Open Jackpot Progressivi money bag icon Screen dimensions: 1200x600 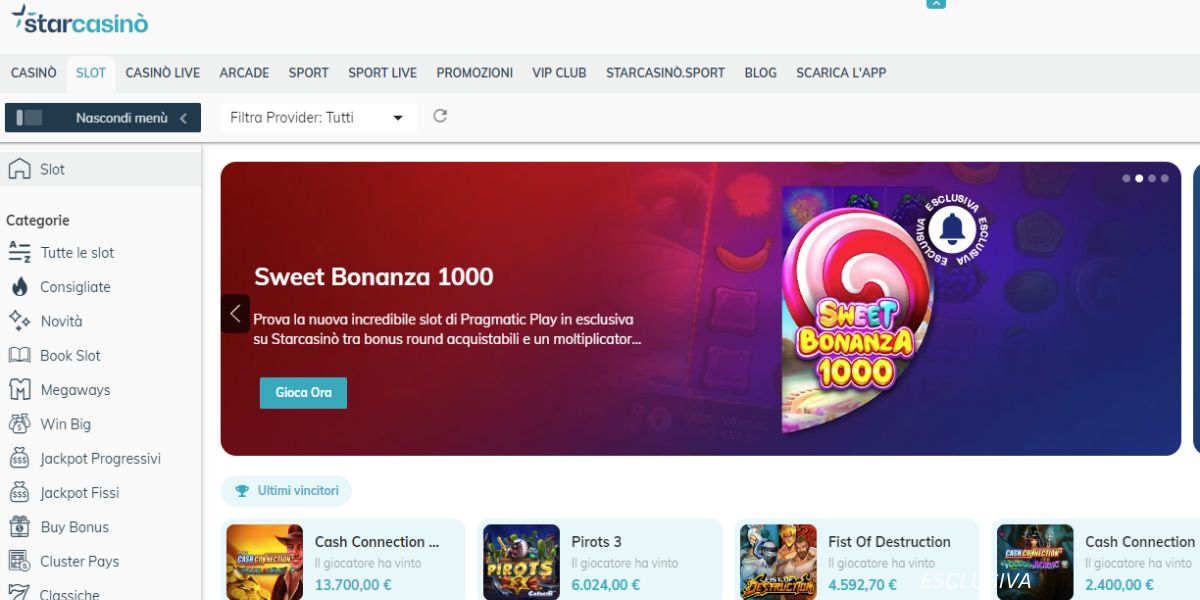(x=19, y=458)
